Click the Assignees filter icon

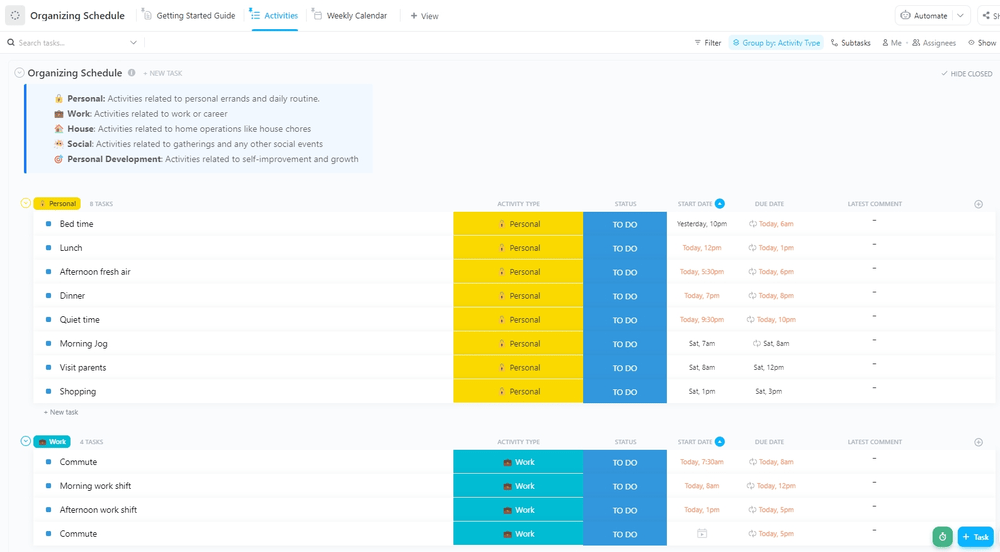pyautogui.click(x=916, y=43)
